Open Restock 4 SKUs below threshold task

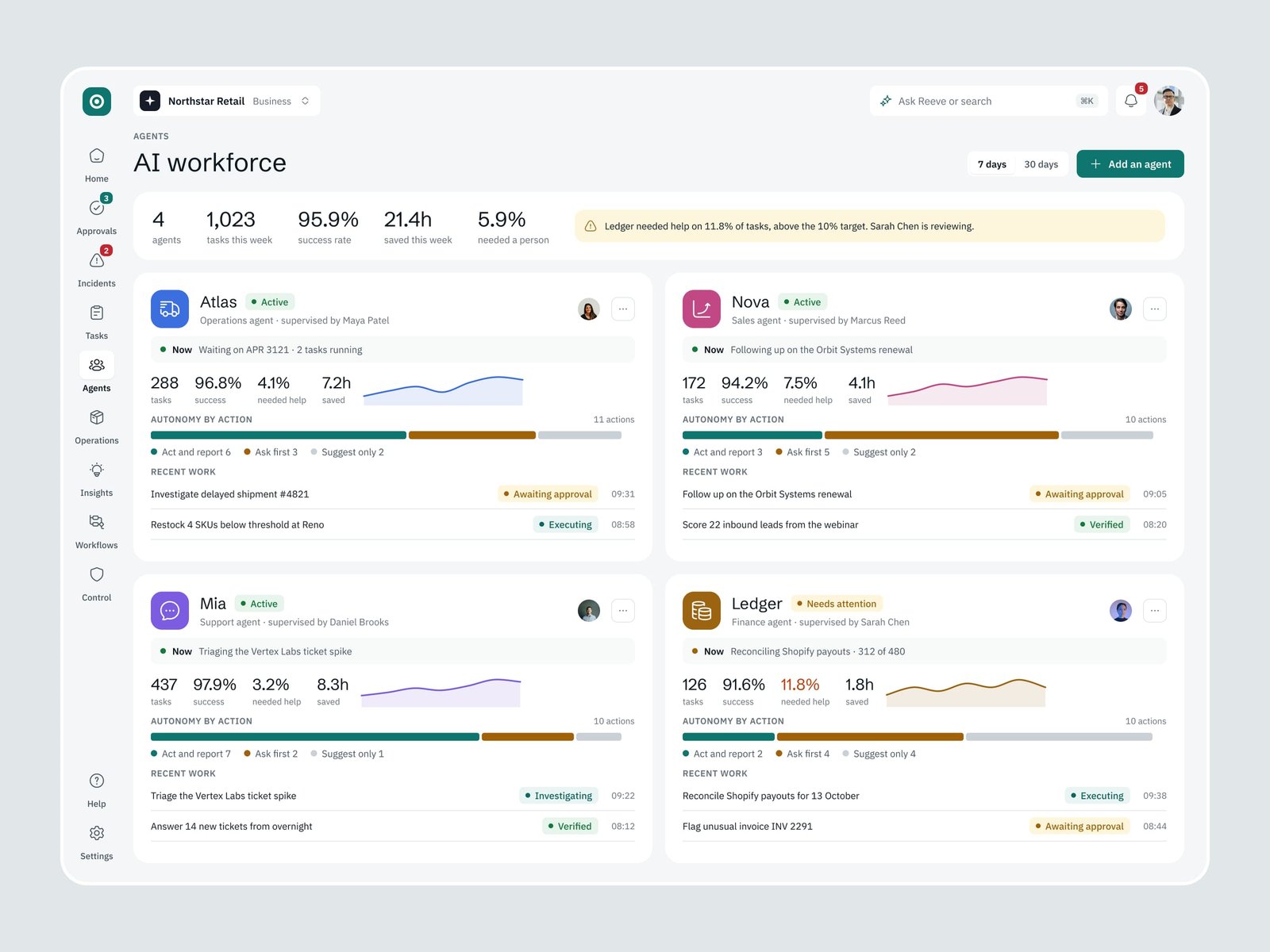pyautogui.click(x=393, y=524)
